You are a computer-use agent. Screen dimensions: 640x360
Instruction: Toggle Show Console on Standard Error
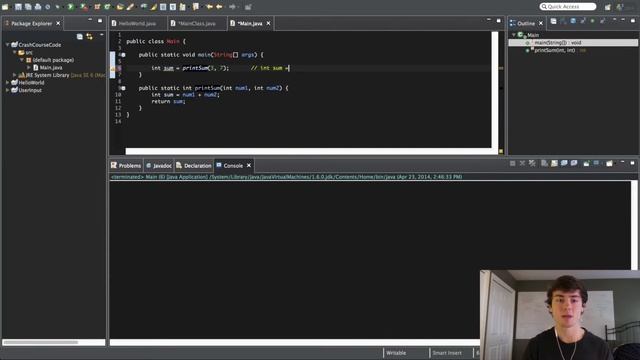(574, 163)
